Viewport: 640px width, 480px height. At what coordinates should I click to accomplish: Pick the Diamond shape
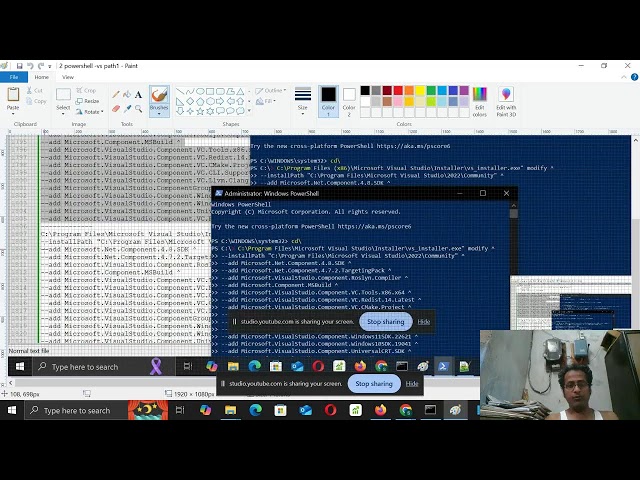[x=190, y=101]
